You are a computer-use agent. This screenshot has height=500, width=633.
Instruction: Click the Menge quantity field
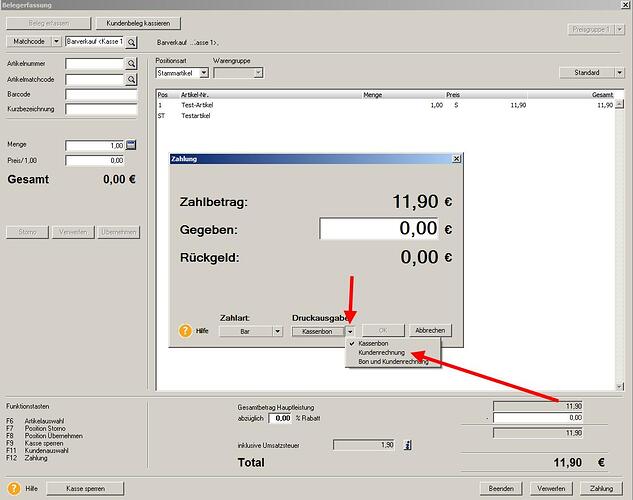[x=95, y=145]
